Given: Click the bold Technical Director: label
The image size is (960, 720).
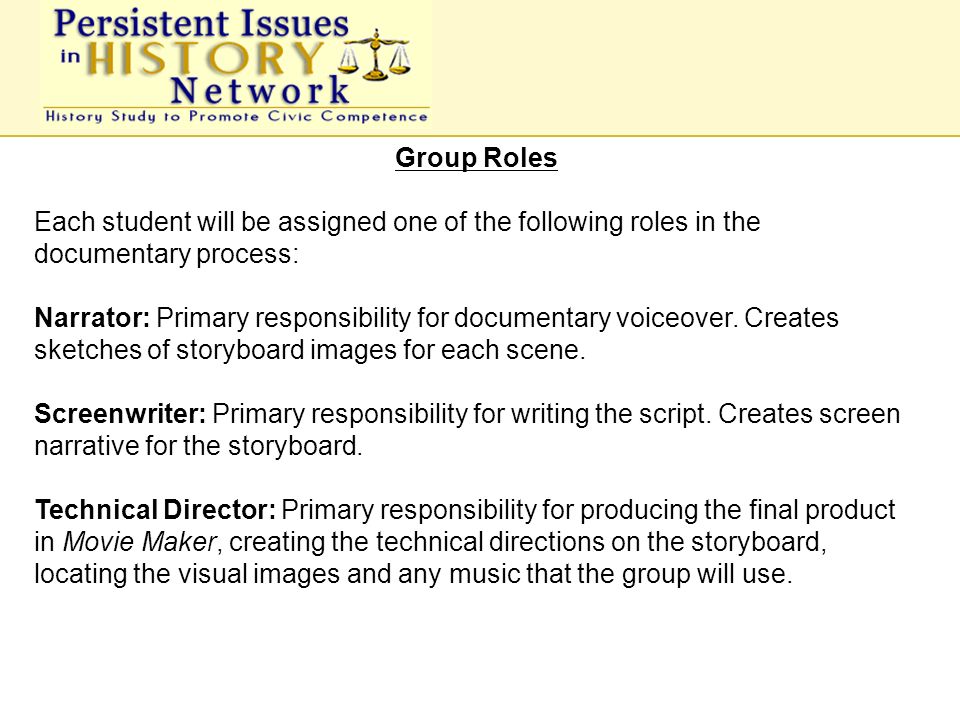Looking at the screenshot, I should click(156, 510).
